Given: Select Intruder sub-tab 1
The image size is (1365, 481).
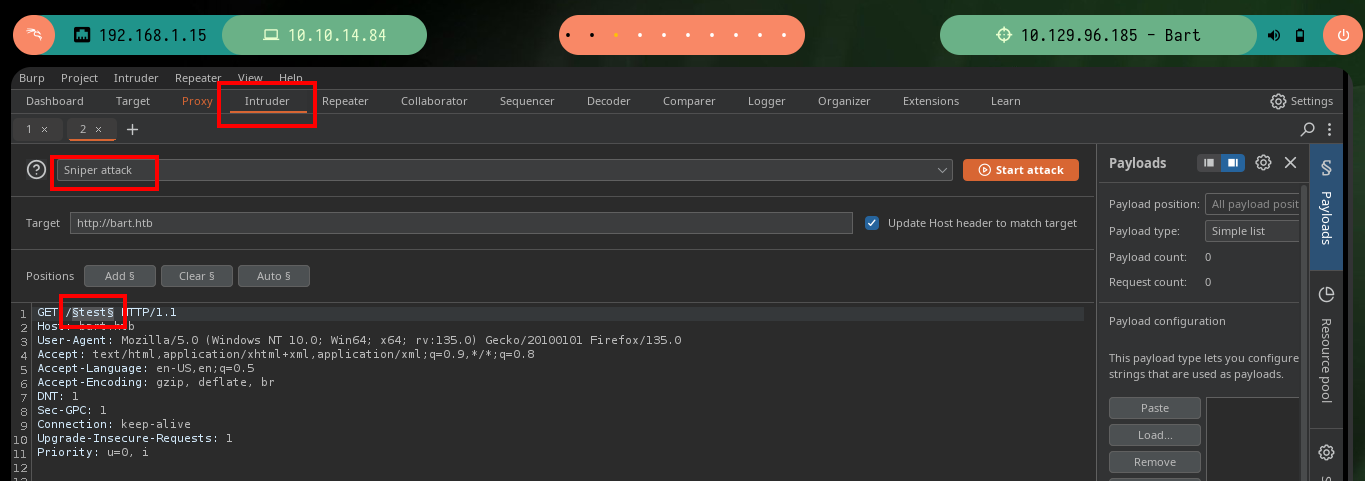Looking at the screenshot, I should [29, 130].
